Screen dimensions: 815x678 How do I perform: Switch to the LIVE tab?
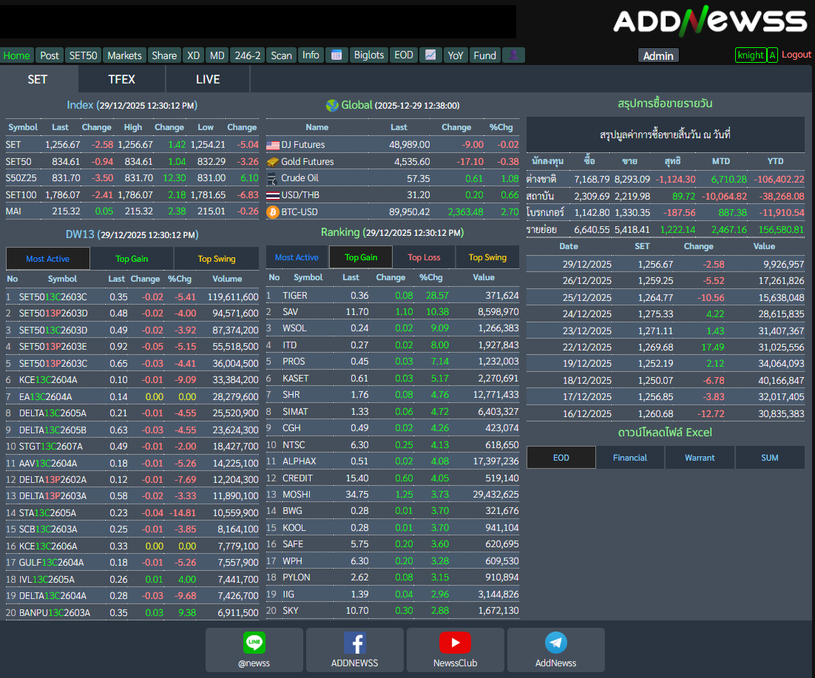[x=208, y=79]
